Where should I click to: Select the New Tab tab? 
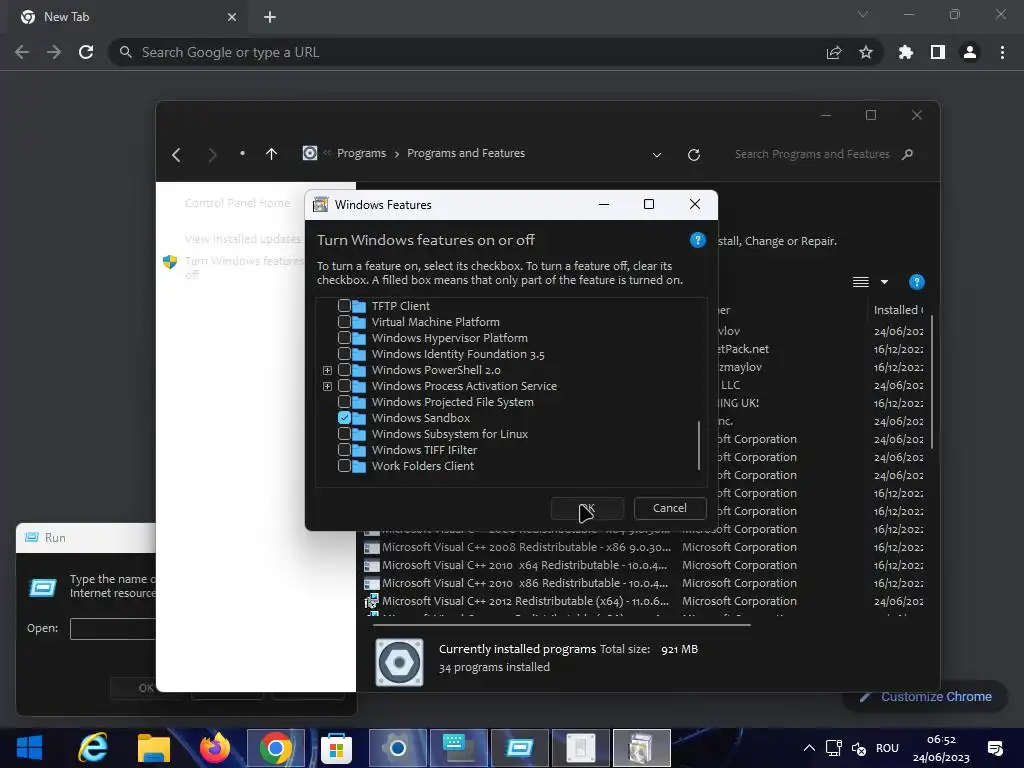pyautogui.click(x=127, y=17)
